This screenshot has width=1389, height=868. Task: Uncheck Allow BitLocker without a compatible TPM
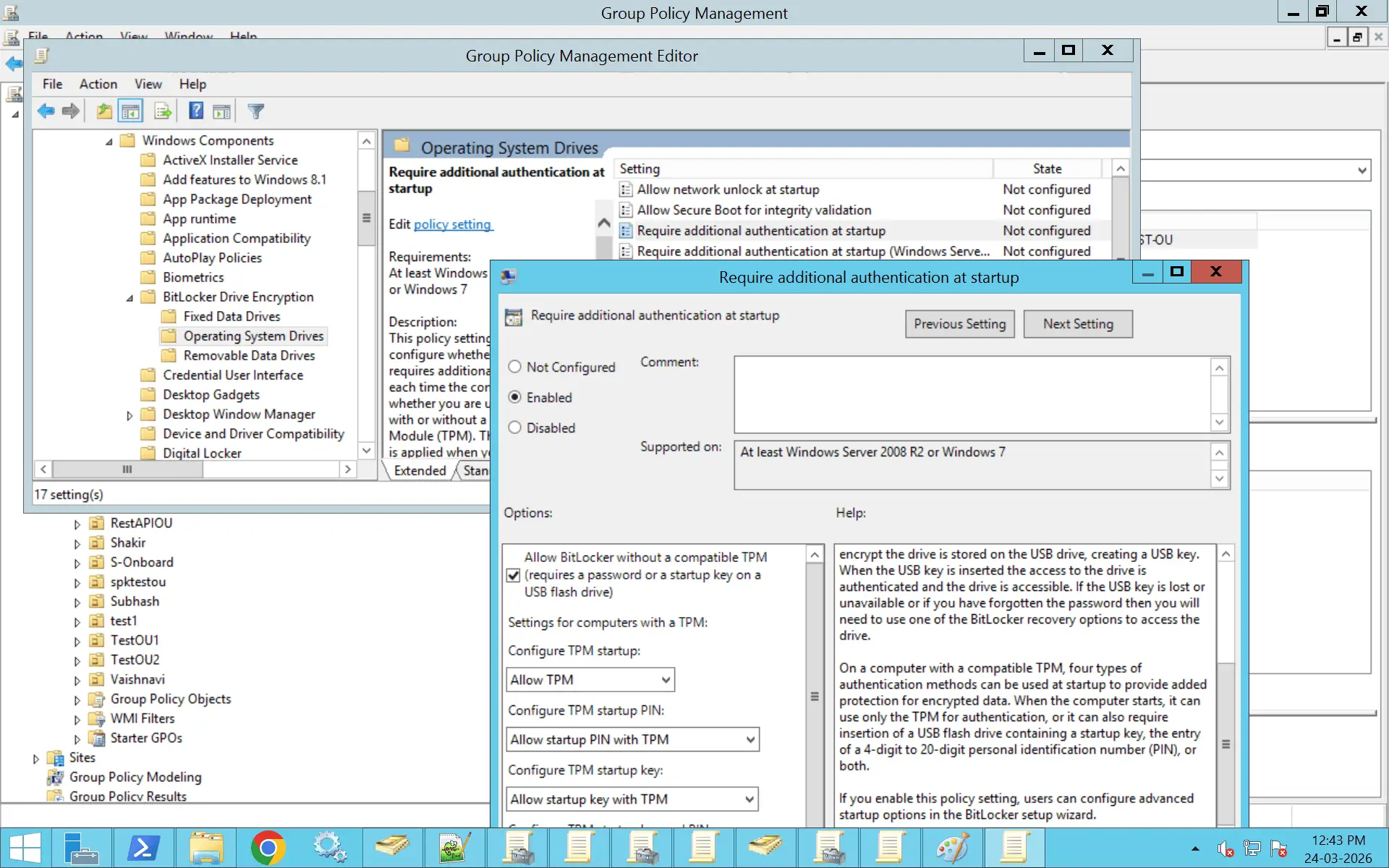514,575
